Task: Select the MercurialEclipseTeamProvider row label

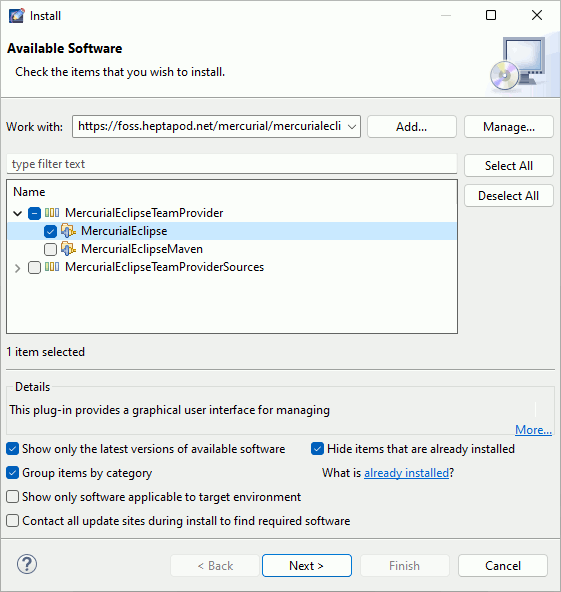Action: (144, 213)
